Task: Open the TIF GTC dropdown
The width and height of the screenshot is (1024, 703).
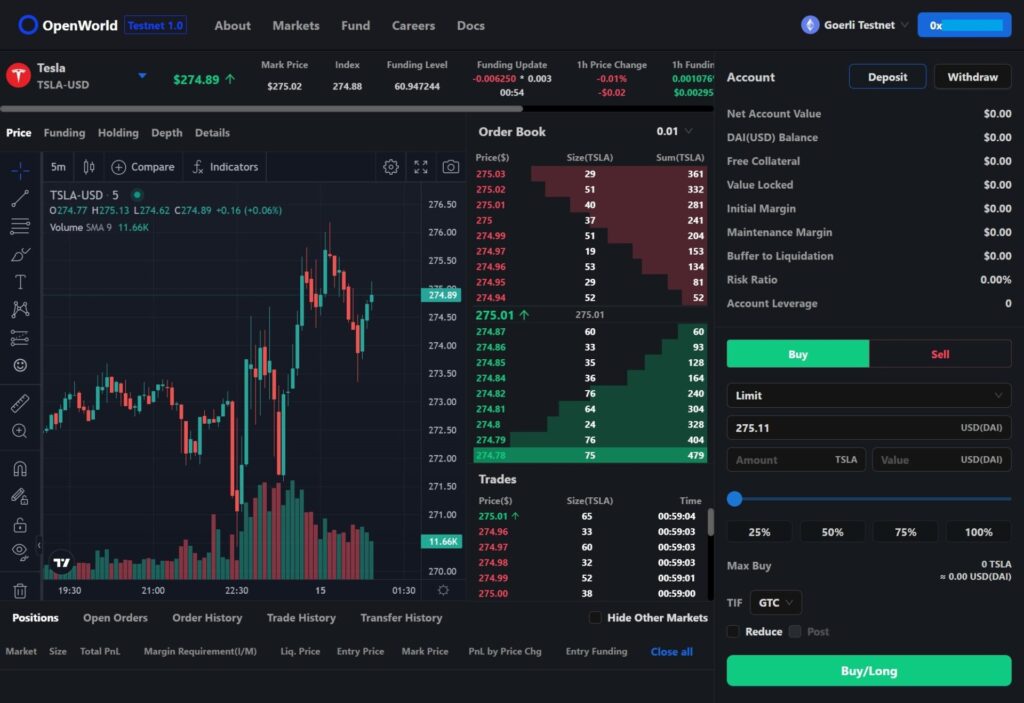Action: pyautogui.click(x=775, y=602)
